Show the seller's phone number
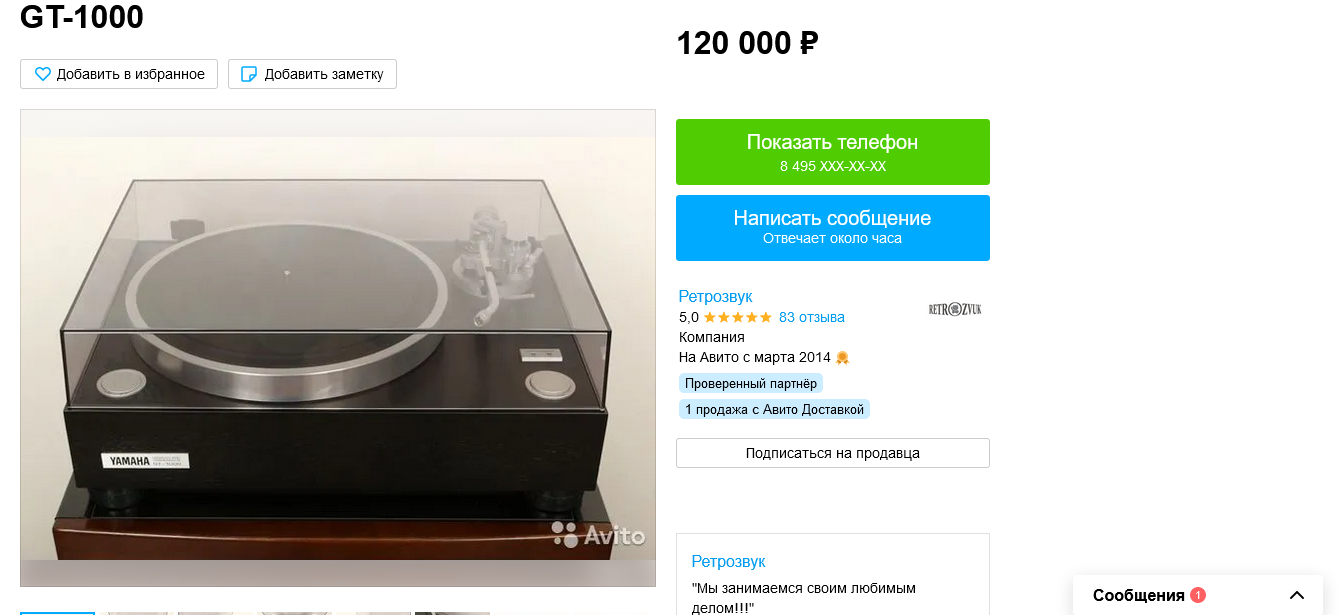Image resolution: width=1343 pixels, height=615 pixels. 833,152
